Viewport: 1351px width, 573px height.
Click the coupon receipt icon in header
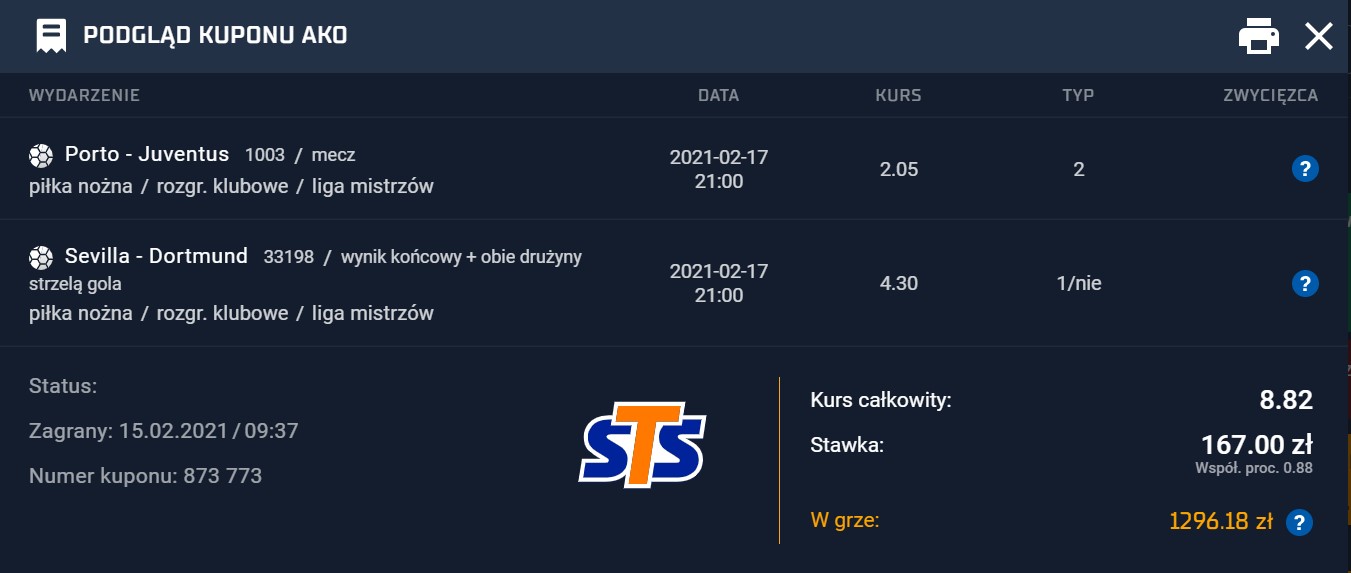(x=51, y=36)
